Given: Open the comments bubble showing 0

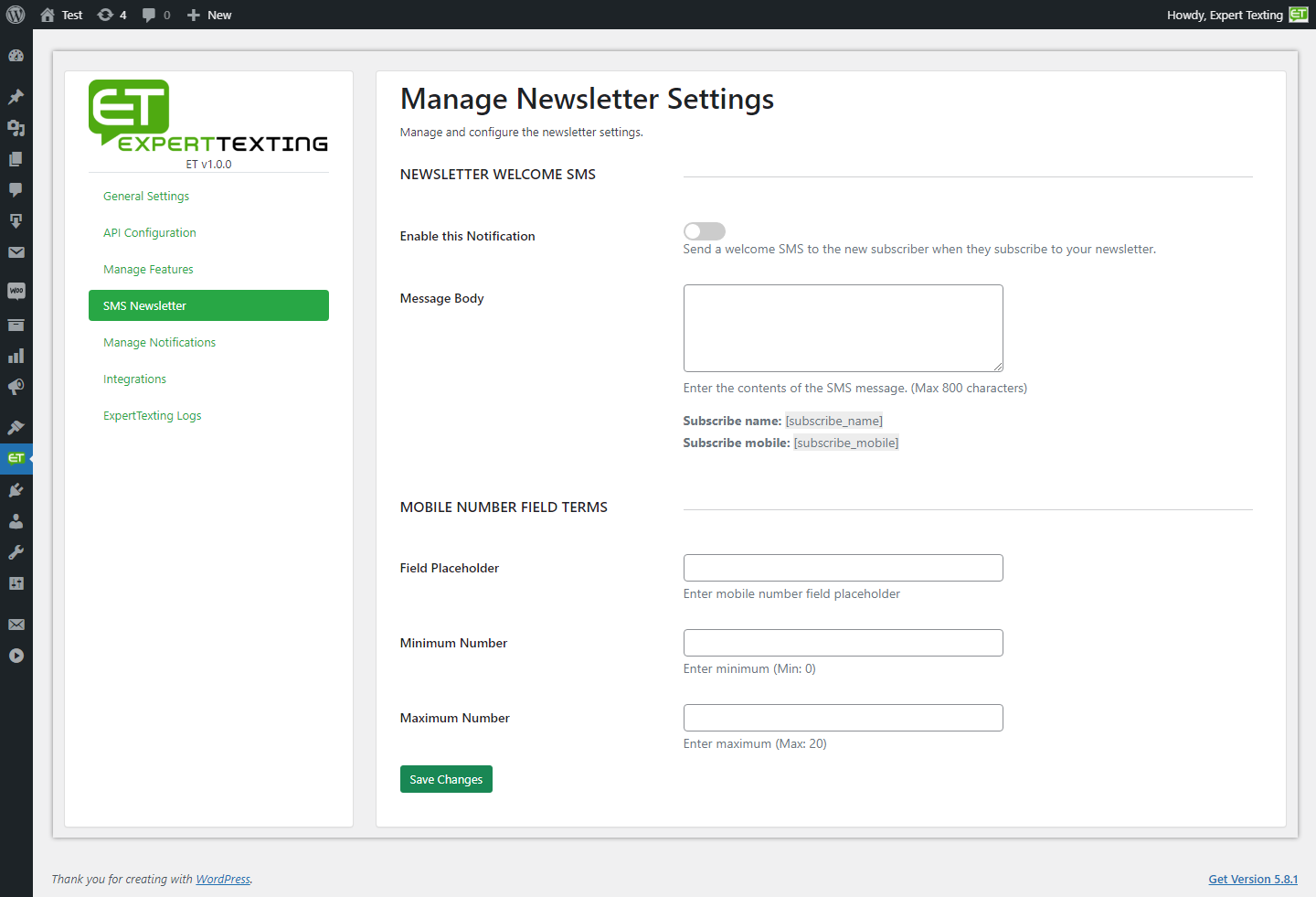Looking at the screenshot, I should click(x=156, y=15).
